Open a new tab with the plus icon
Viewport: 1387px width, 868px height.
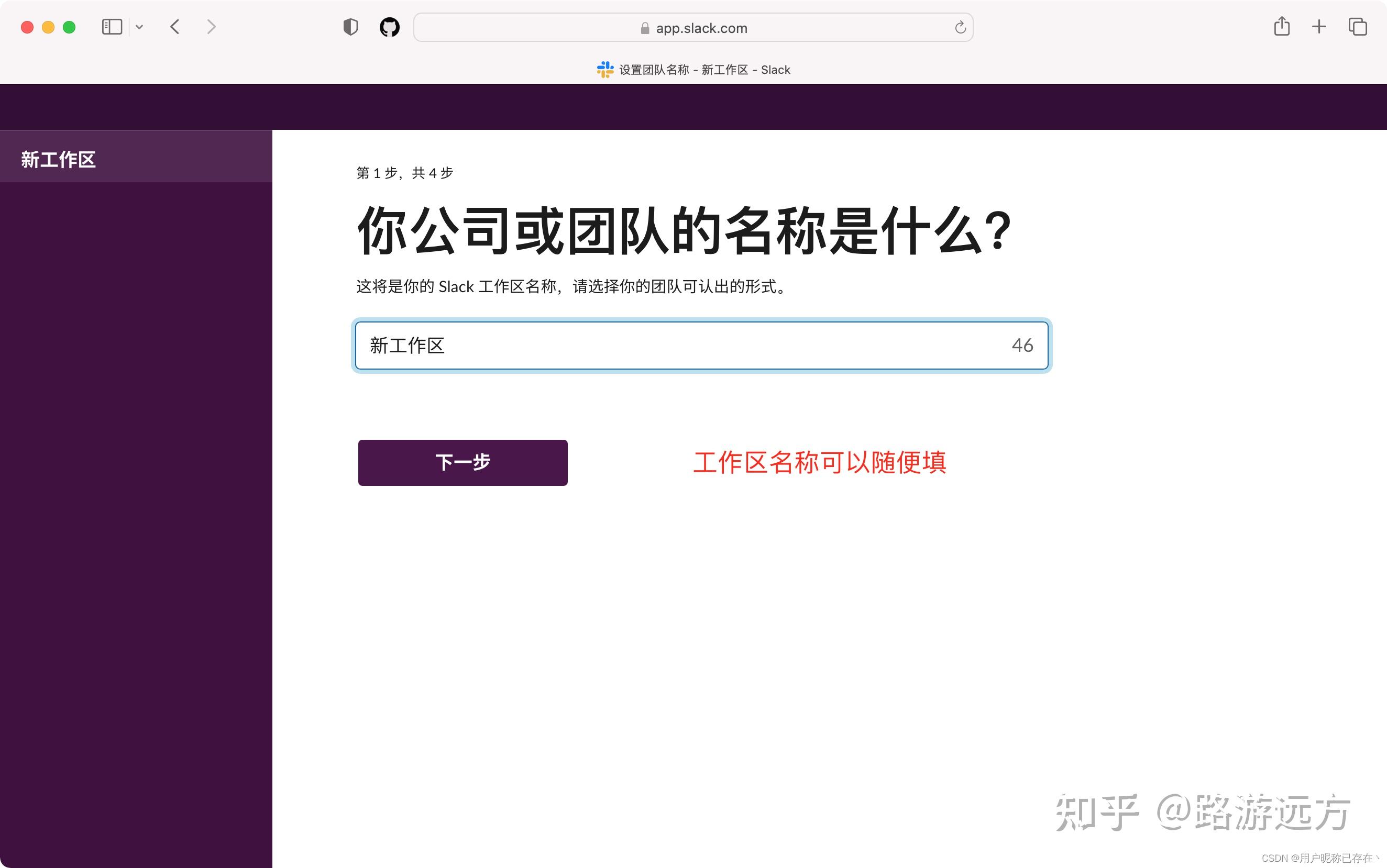(1319, 26)
